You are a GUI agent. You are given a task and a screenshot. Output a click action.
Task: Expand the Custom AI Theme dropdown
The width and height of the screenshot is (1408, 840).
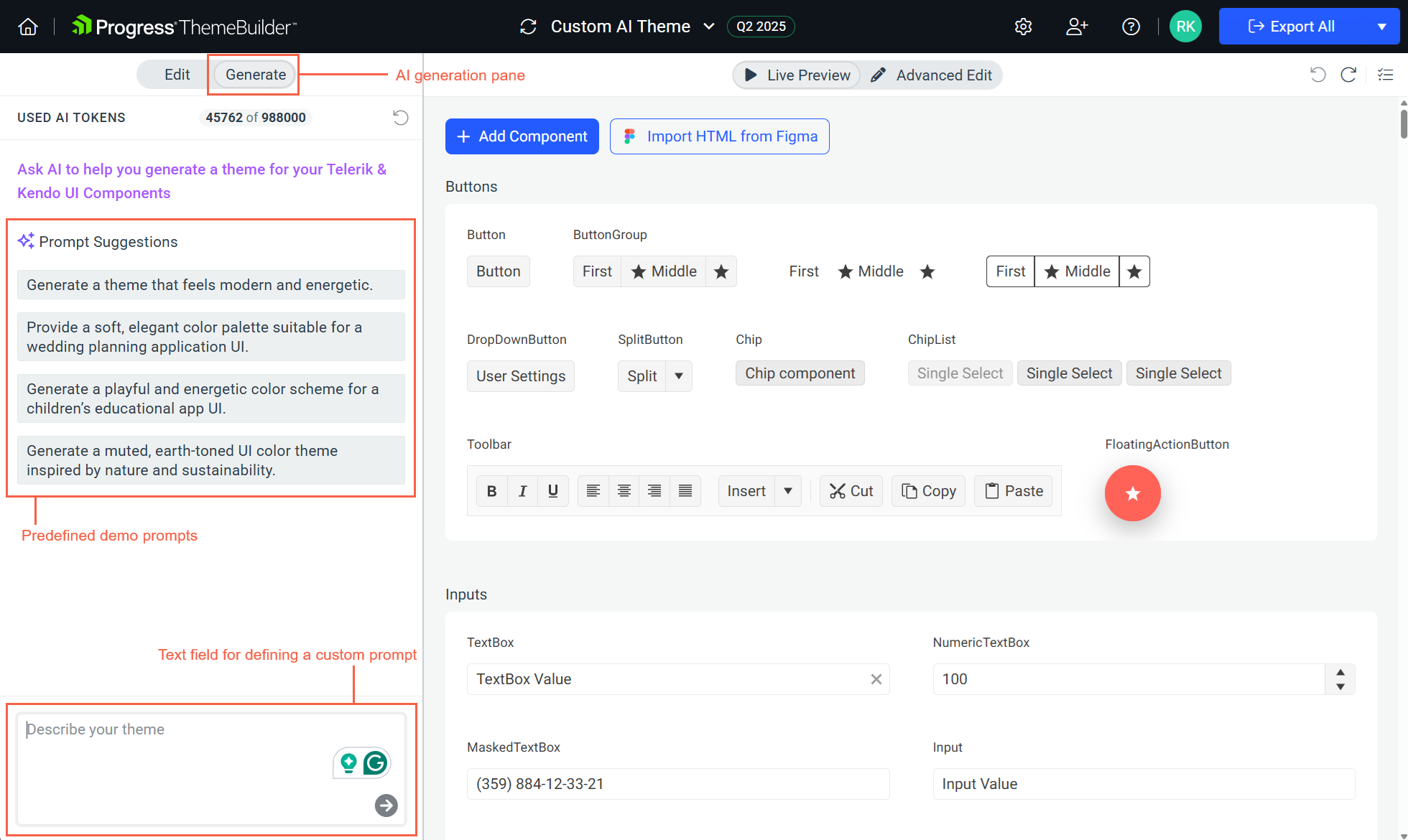(708, 27)
